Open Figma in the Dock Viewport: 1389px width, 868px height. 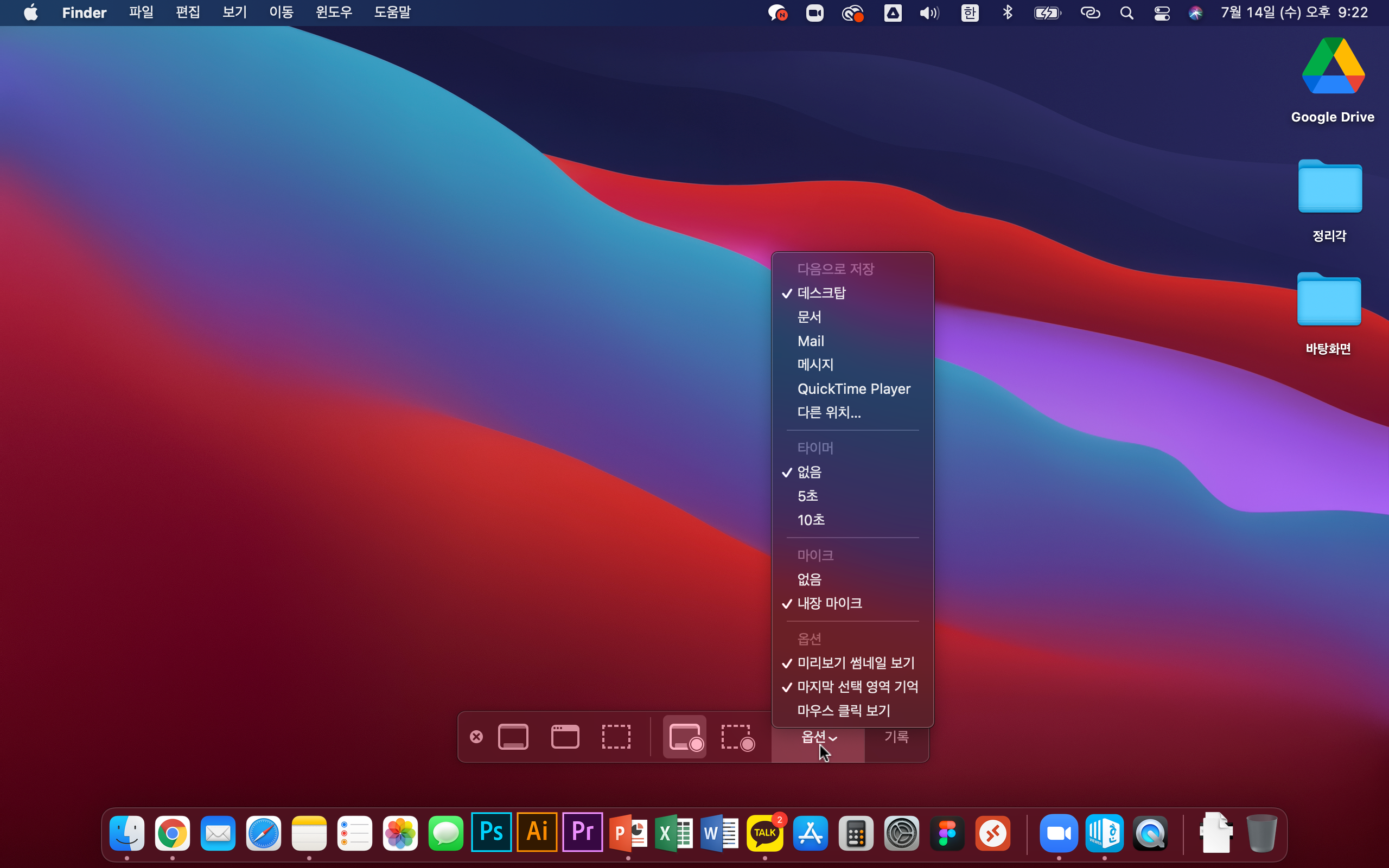point(947,833)
